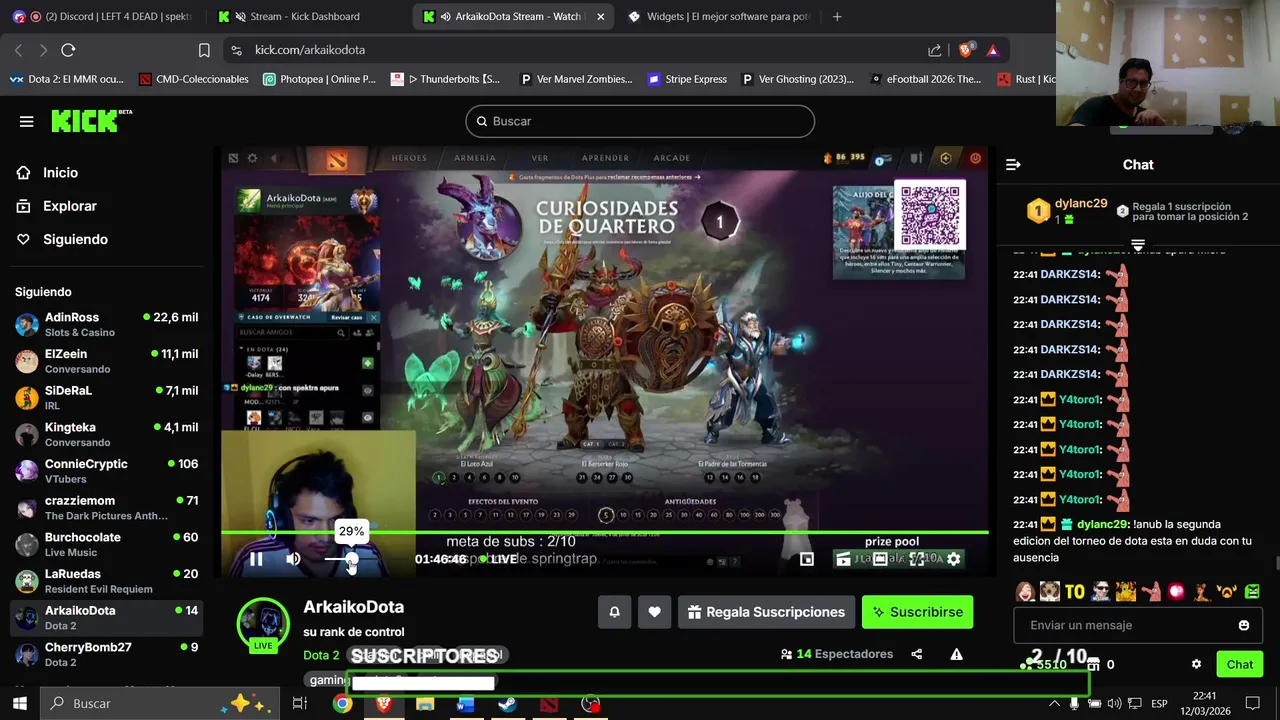Open chat settings gear
1280x720 pixels.
click(x=1196, y=664)
